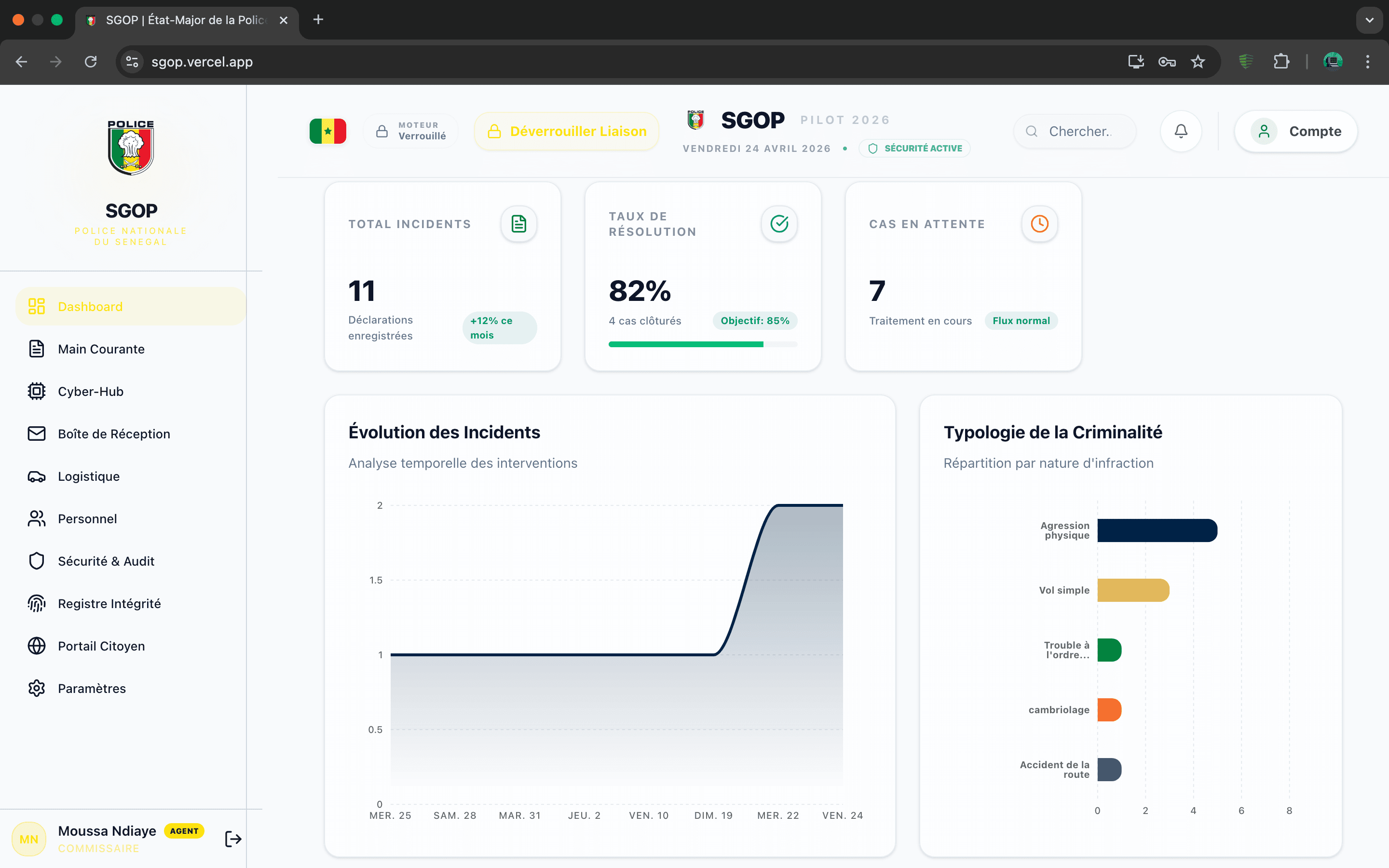The height and width of the screenshot is (868, 1389).
Task: Click the Moussa Ndiaye user name
Action: pyautogui.click(x=107, y=831)
